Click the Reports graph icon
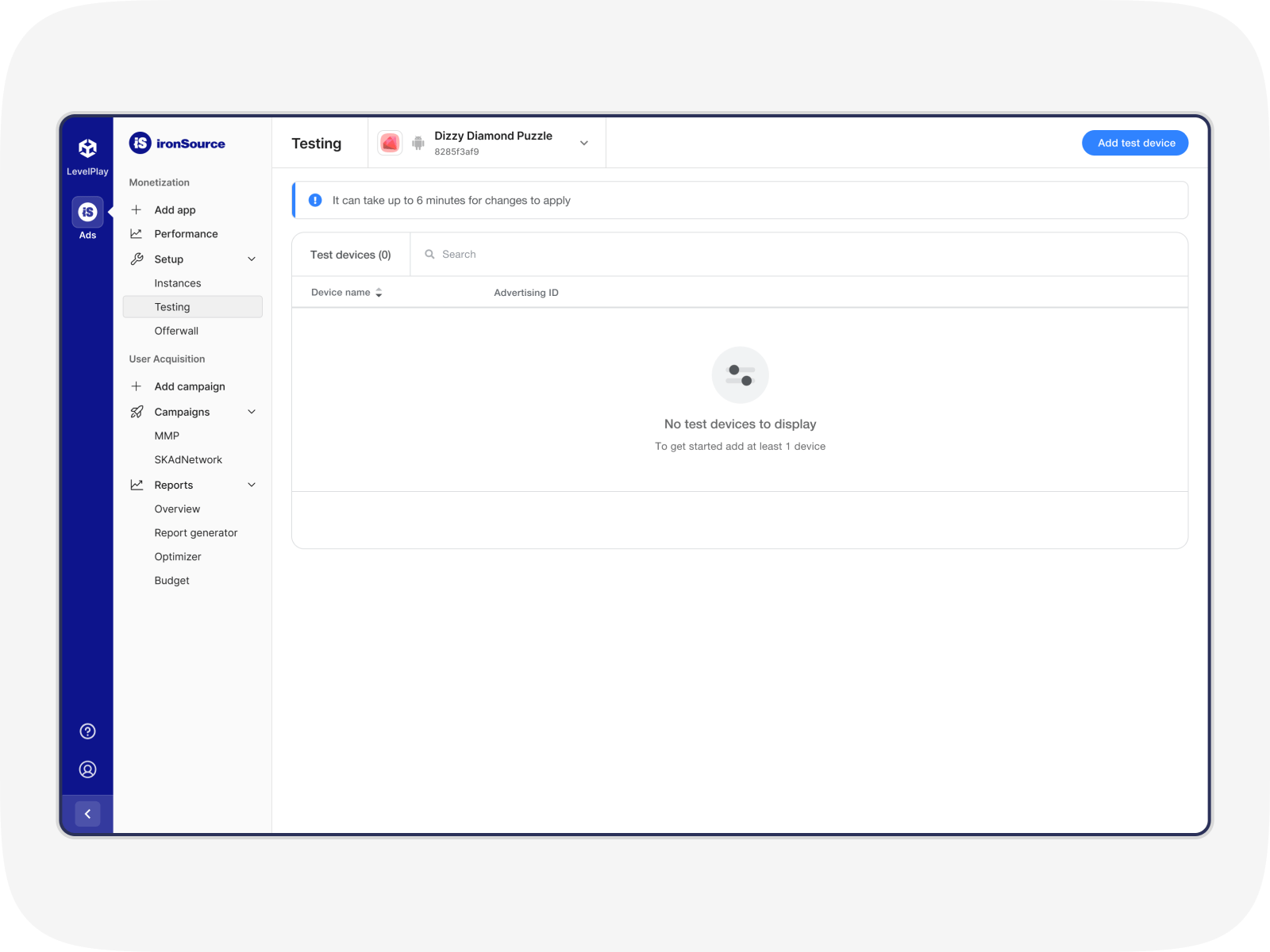Image resolution: width=1270 pixels, height=952 pixels. (137, 484)
